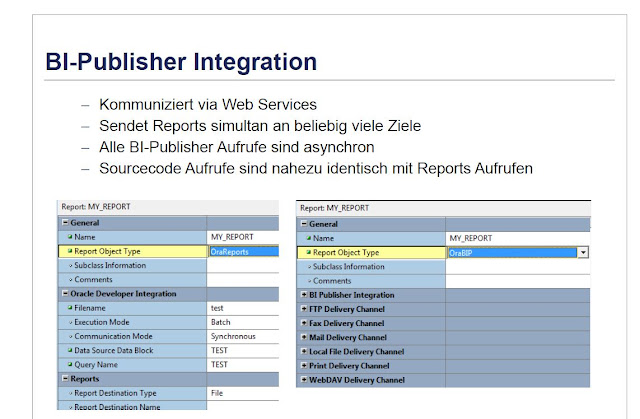Select the Comments row in right panel
This screenshot has height=419, width=640.
(444, 281)
